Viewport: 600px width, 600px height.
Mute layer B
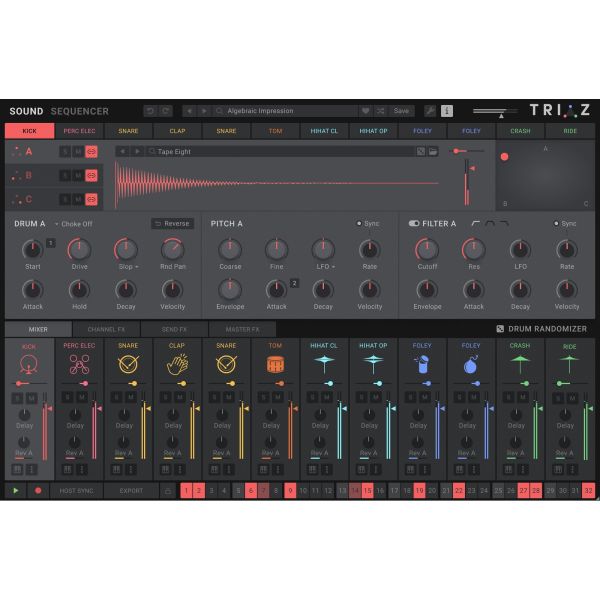point(78,176)
